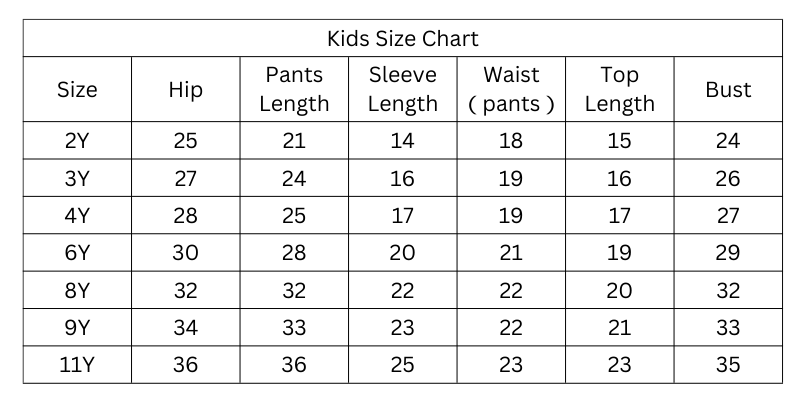Click the 11Y size row label

(77, 365)
